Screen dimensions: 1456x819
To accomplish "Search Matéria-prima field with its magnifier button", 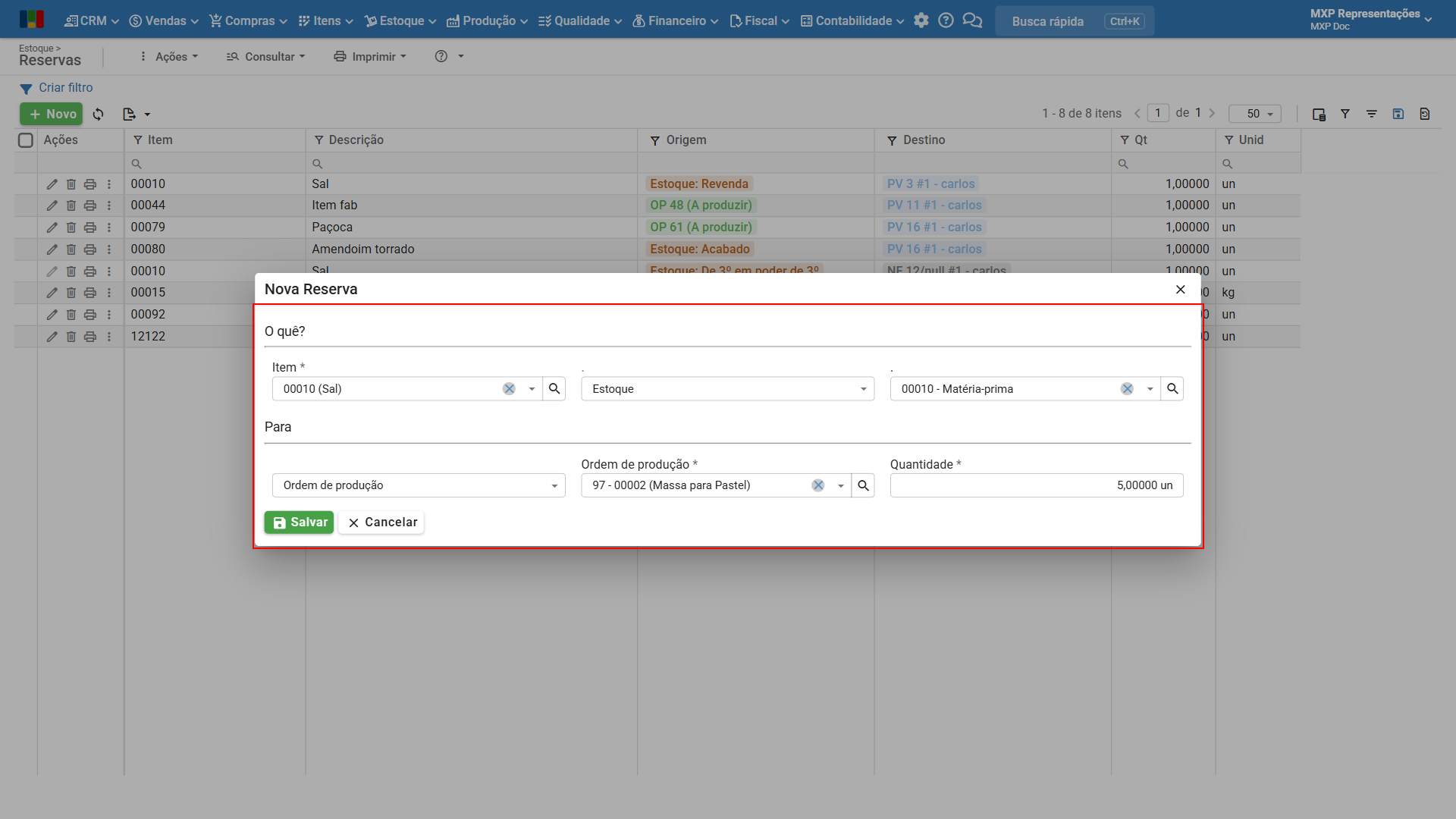I will pyautogui.click(x=1172, y=389).
